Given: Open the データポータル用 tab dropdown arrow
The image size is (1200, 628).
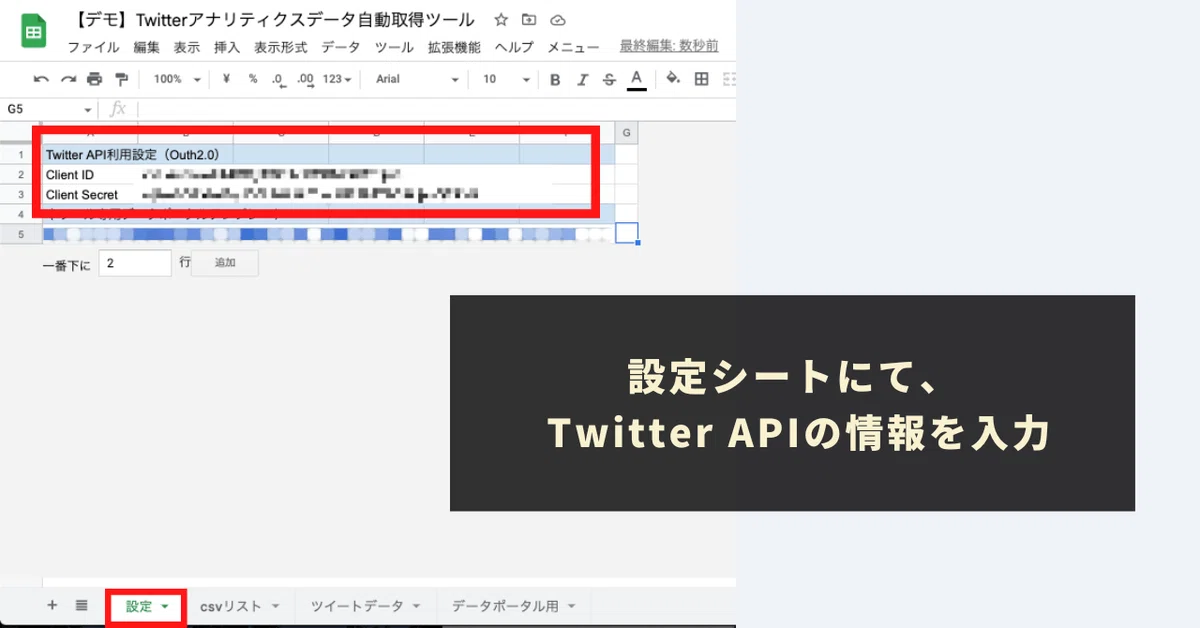Looking at the screenshot, I should pyautogui.click(x=572, y=606).
